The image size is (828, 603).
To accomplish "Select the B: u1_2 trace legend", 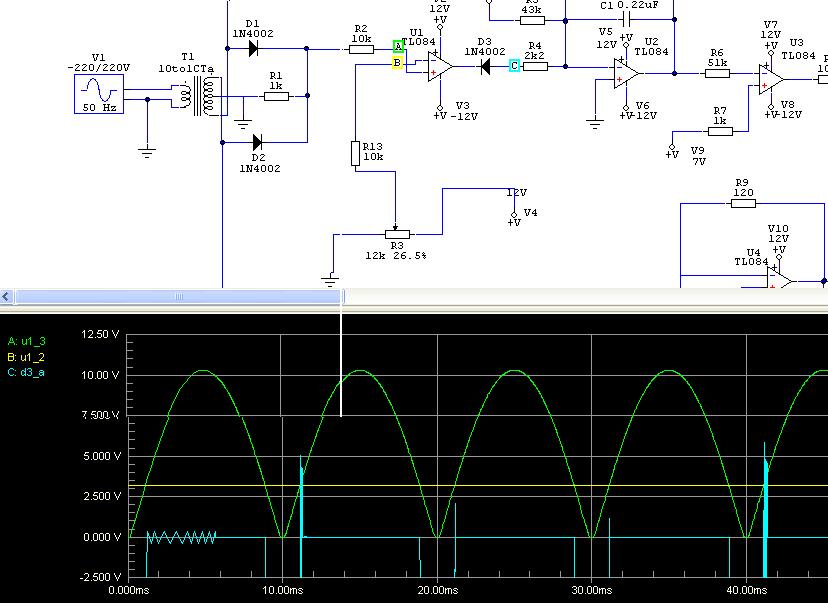I will click(26, 357).
